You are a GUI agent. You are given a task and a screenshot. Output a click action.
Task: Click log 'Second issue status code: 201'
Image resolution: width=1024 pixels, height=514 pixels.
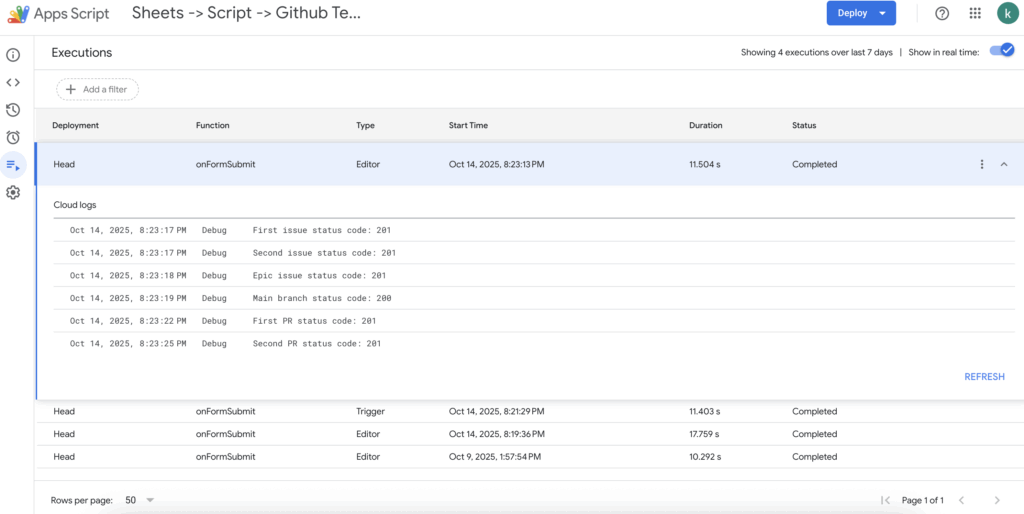[324, 253]
